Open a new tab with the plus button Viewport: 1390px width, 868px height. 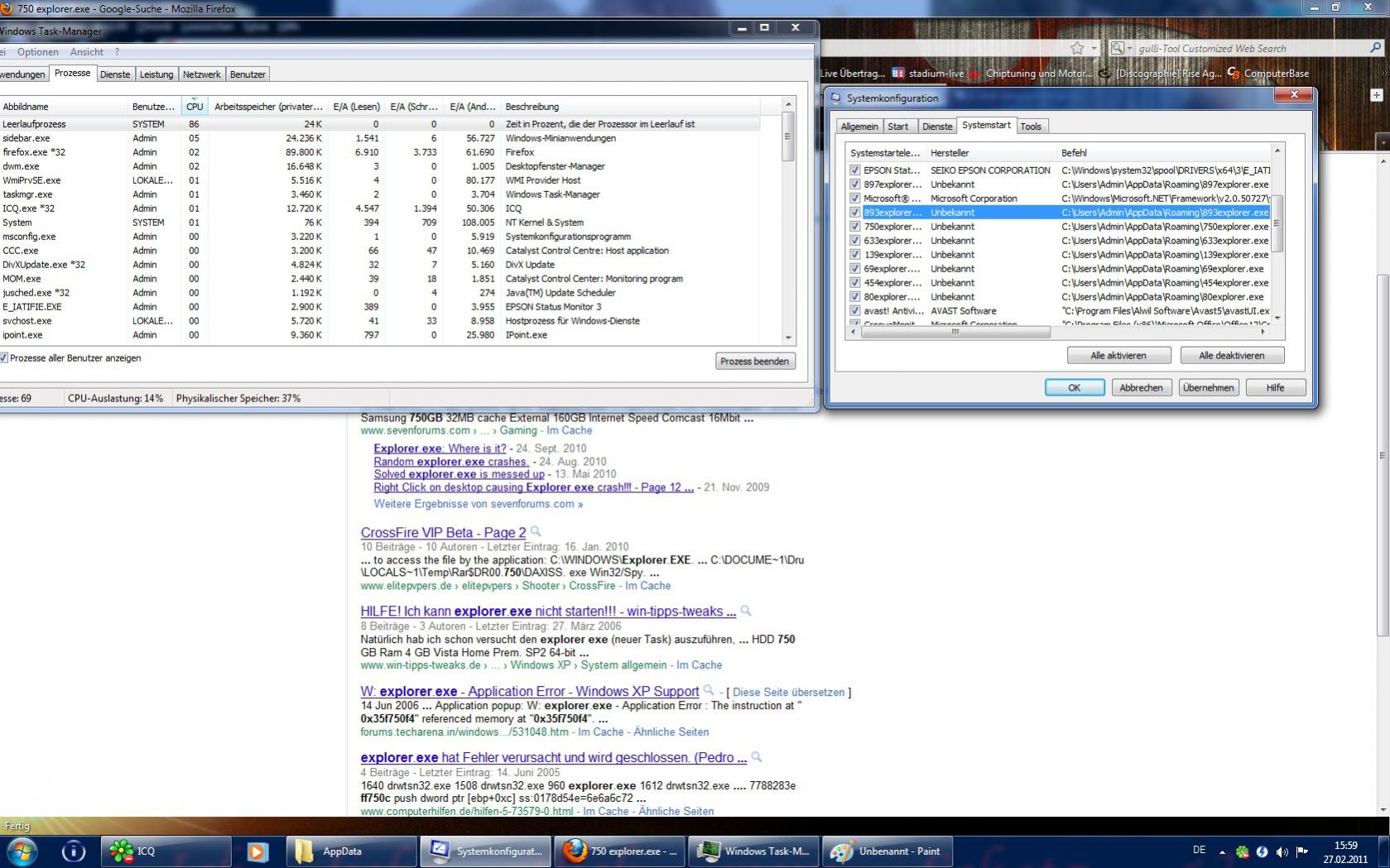pyautogui.click(x=1377, y=95)
